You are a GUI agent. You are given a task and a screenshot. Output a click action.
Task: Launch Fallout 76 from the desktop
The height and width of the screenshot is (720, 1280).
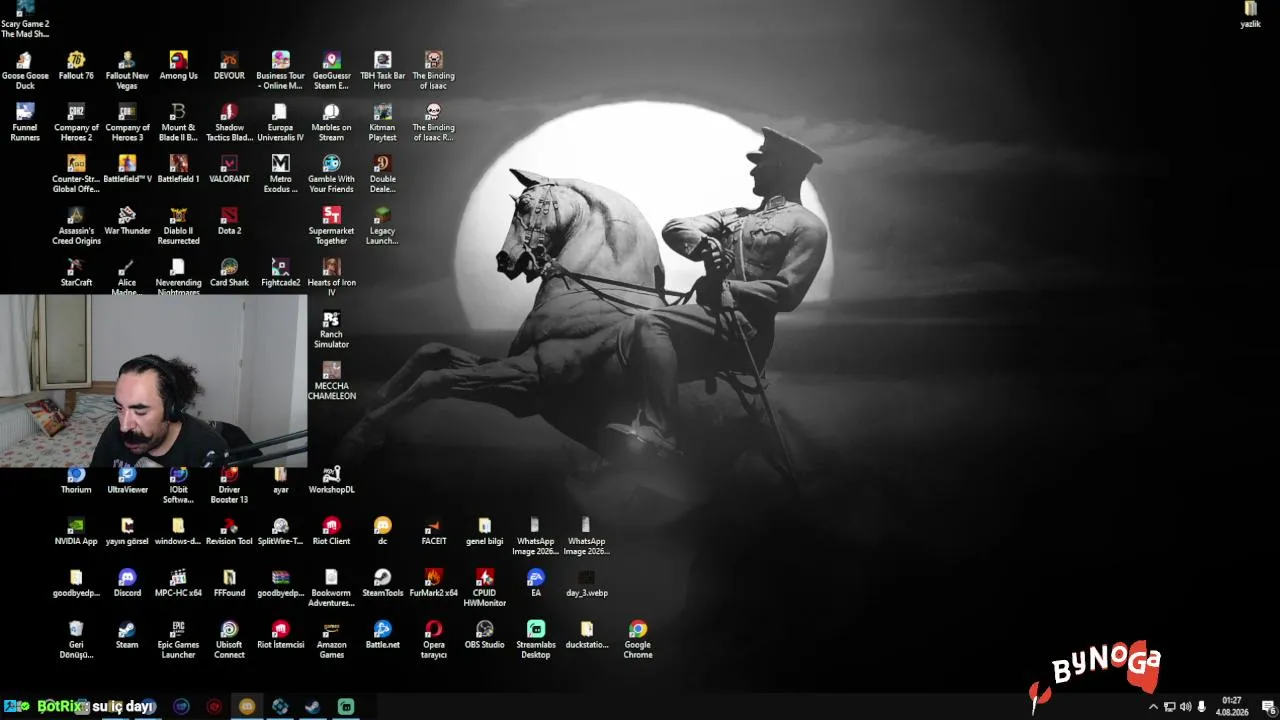pyautogui.click(x=76, y=66)
